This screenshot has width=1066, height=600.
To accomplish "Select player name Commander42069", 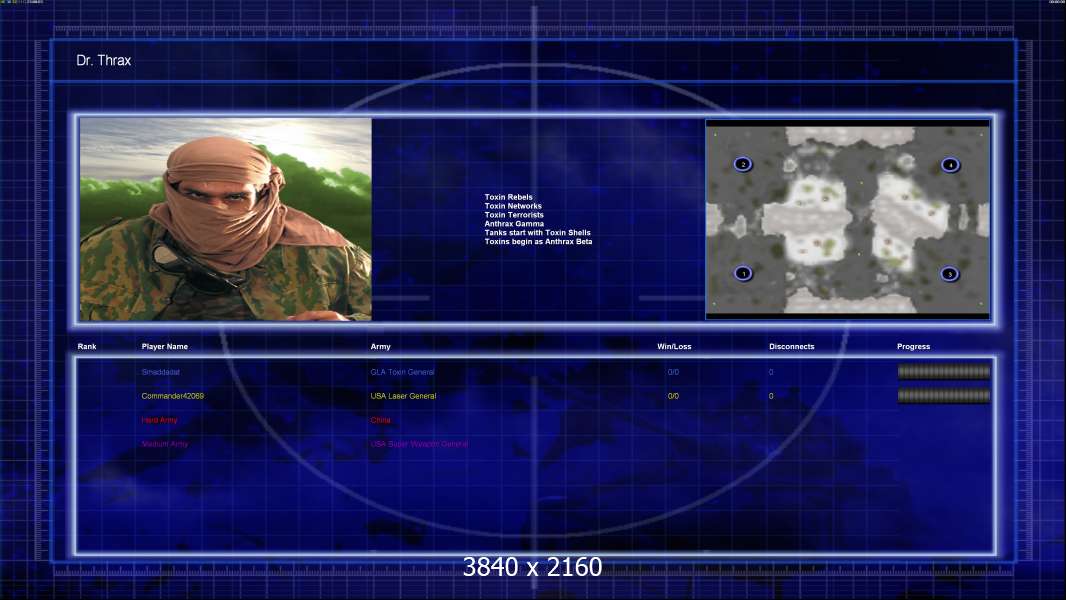I will 173,396.
